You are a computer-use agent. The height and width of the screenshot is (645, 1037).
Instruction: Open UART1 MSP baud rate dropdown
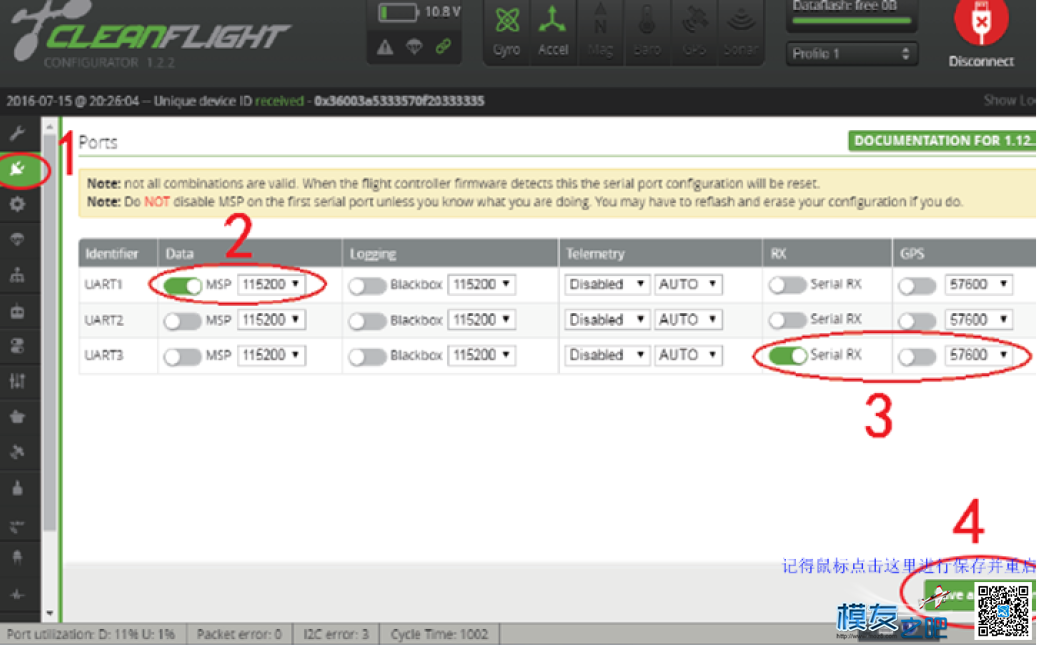pos(271,284)
